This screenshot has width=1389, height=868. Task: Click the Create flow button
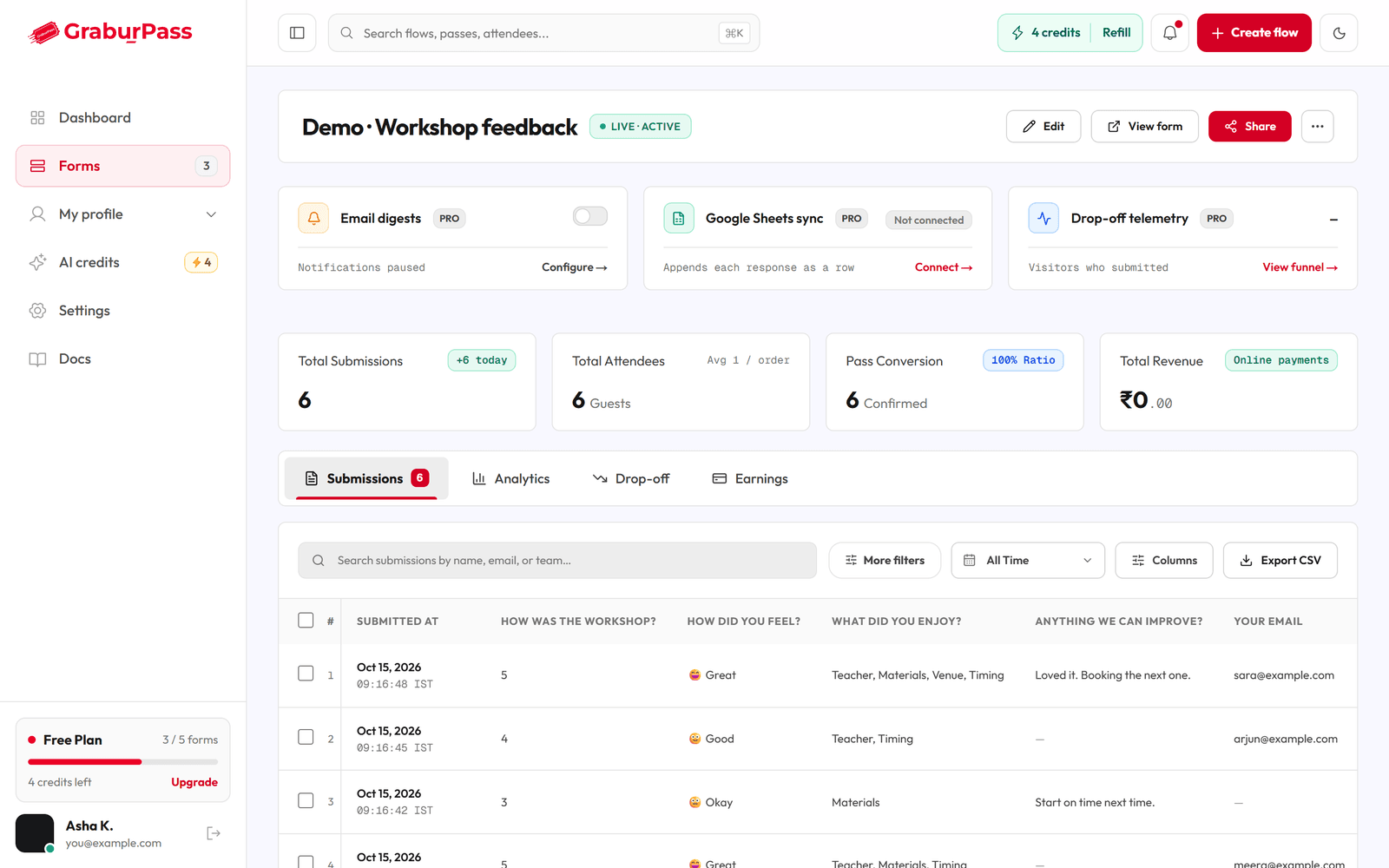click(1254, 33)
